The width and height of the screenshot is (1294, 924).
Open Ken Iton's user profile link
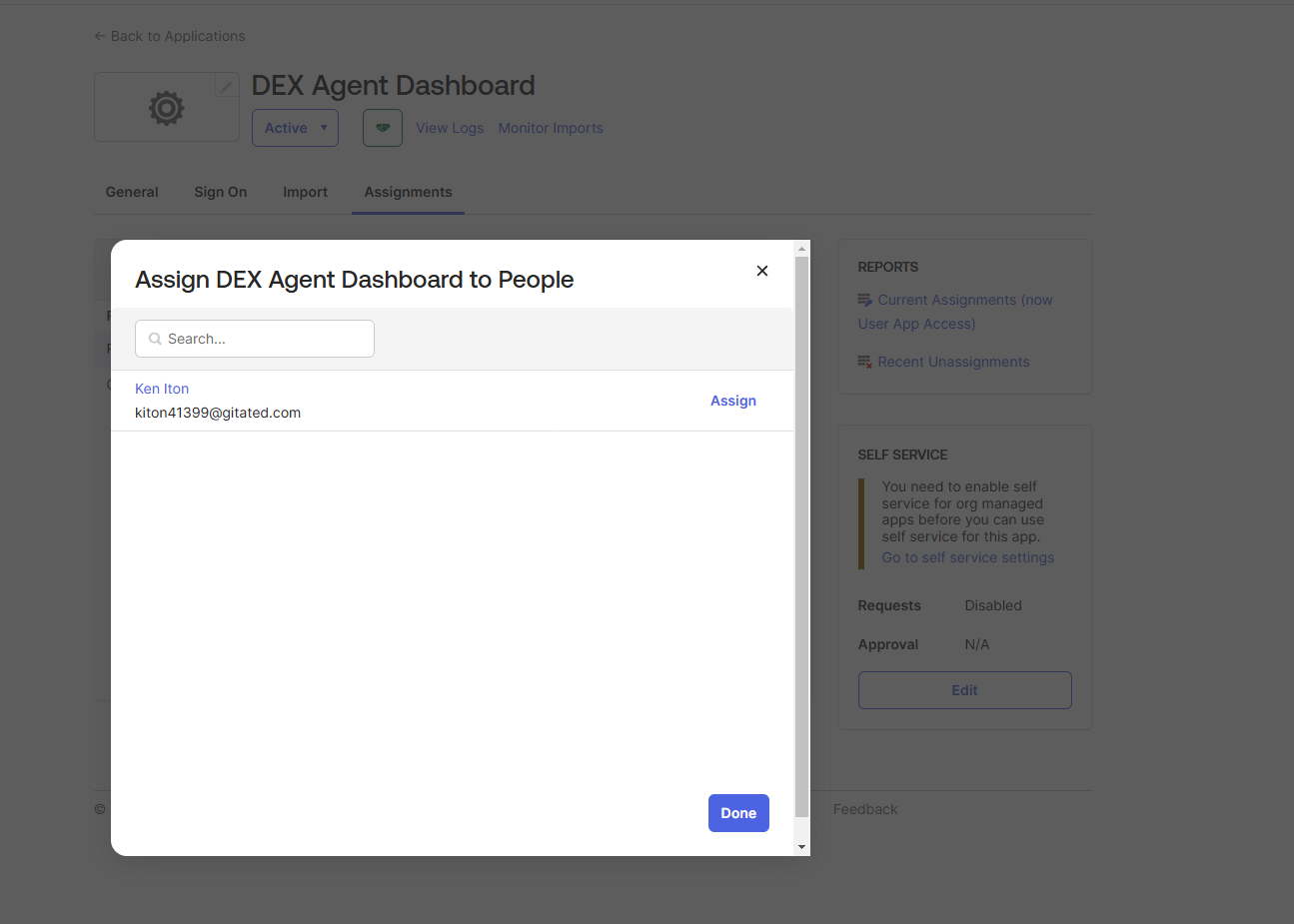162,389
